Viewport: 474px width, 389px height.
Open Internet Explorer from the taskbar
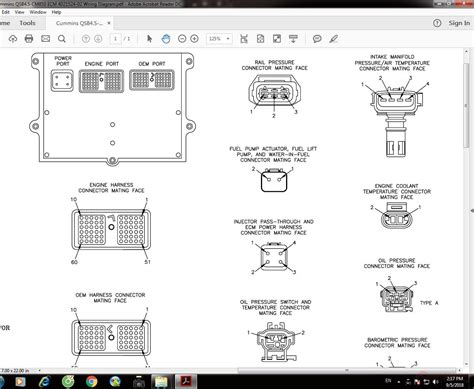click(44, 381)
